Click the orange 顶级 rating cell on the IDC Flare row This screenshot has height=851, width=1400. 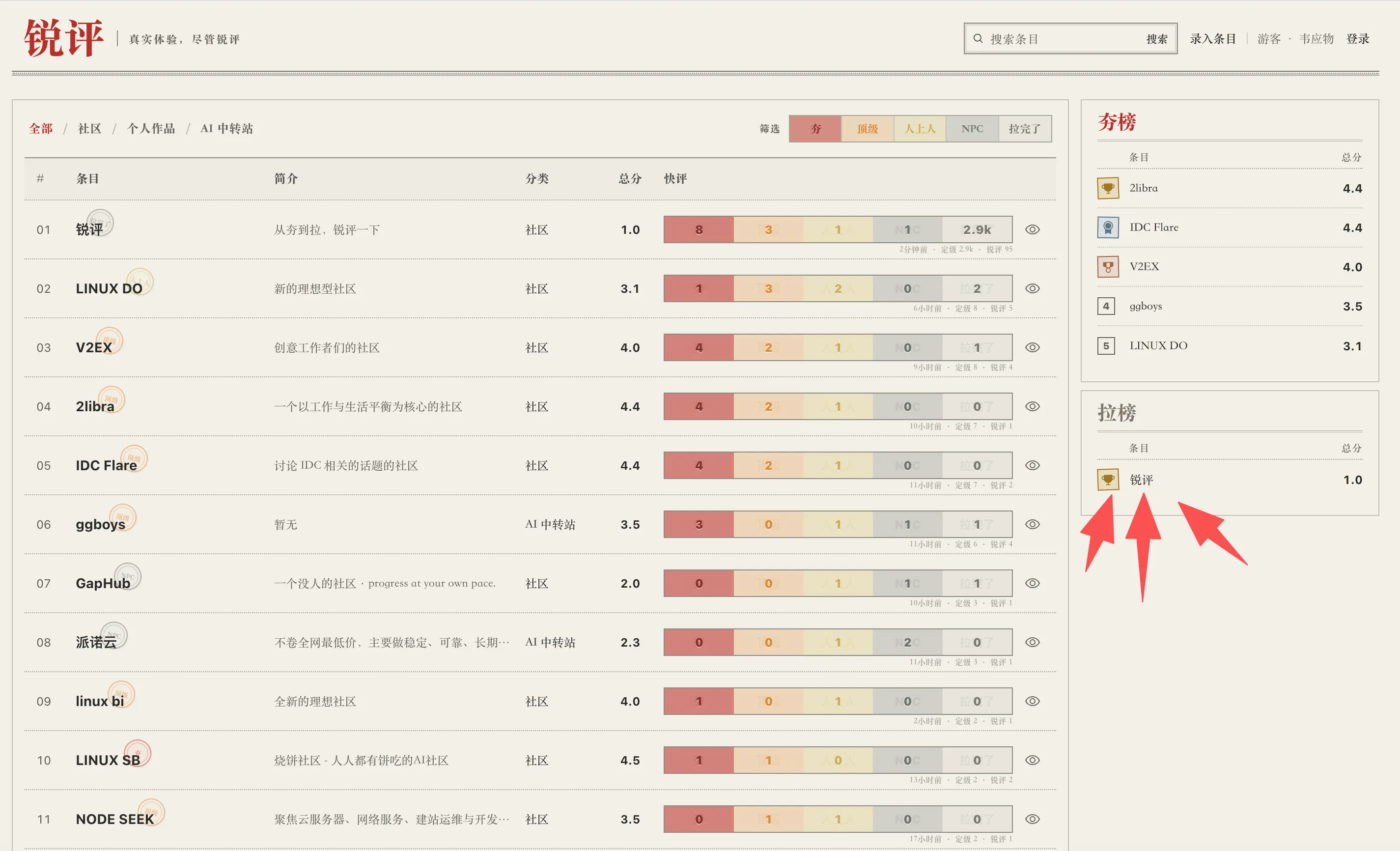point(768,466)
